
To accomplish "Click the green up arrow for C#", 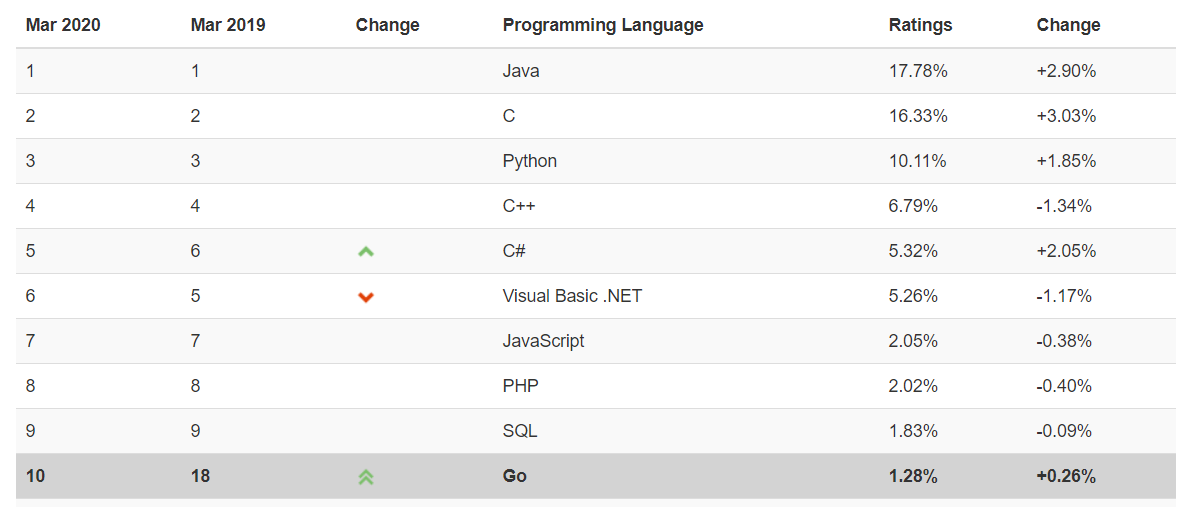I will [366, 252].
